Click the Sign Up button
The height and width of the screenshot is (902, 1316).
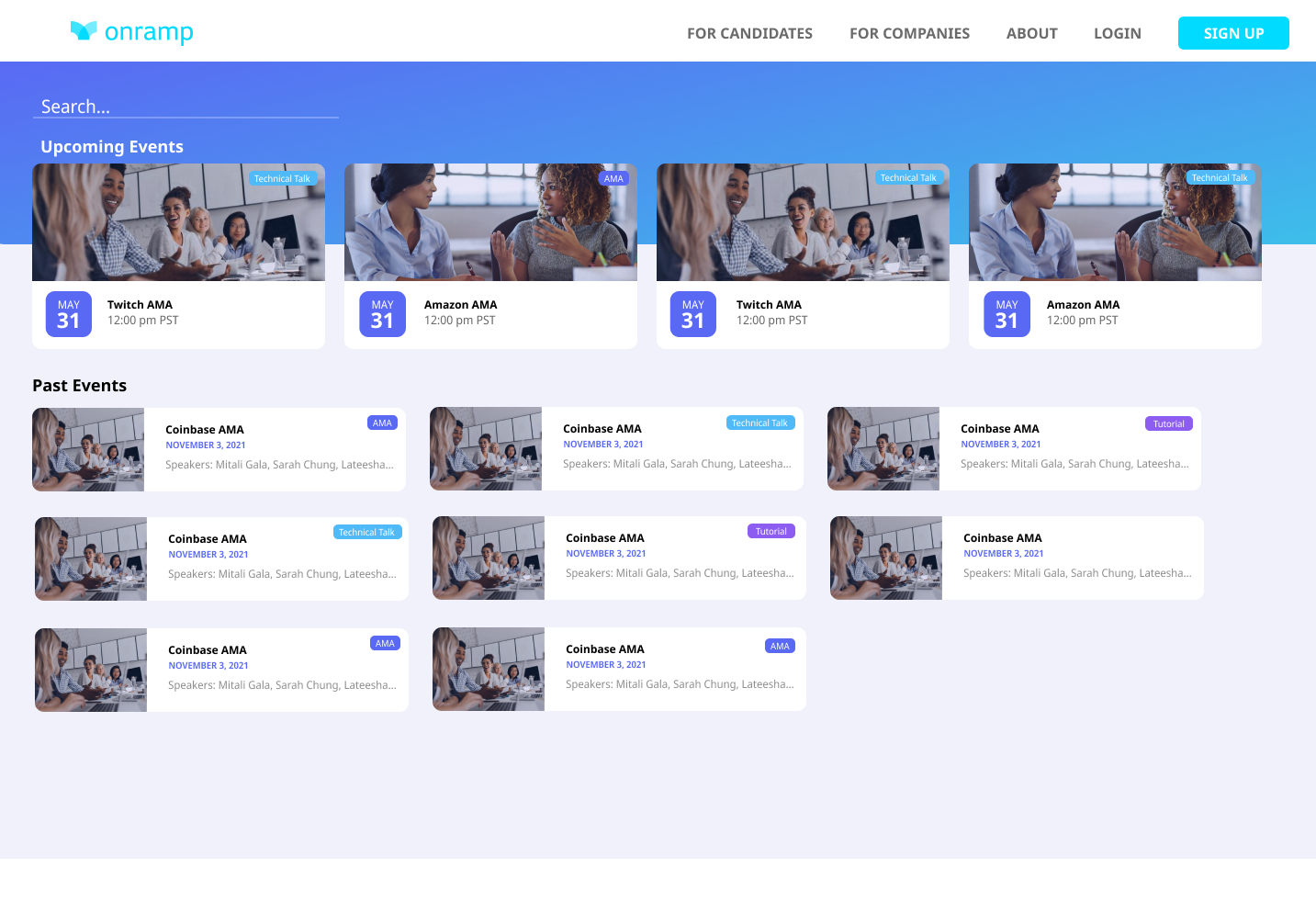click(1233, 33)
